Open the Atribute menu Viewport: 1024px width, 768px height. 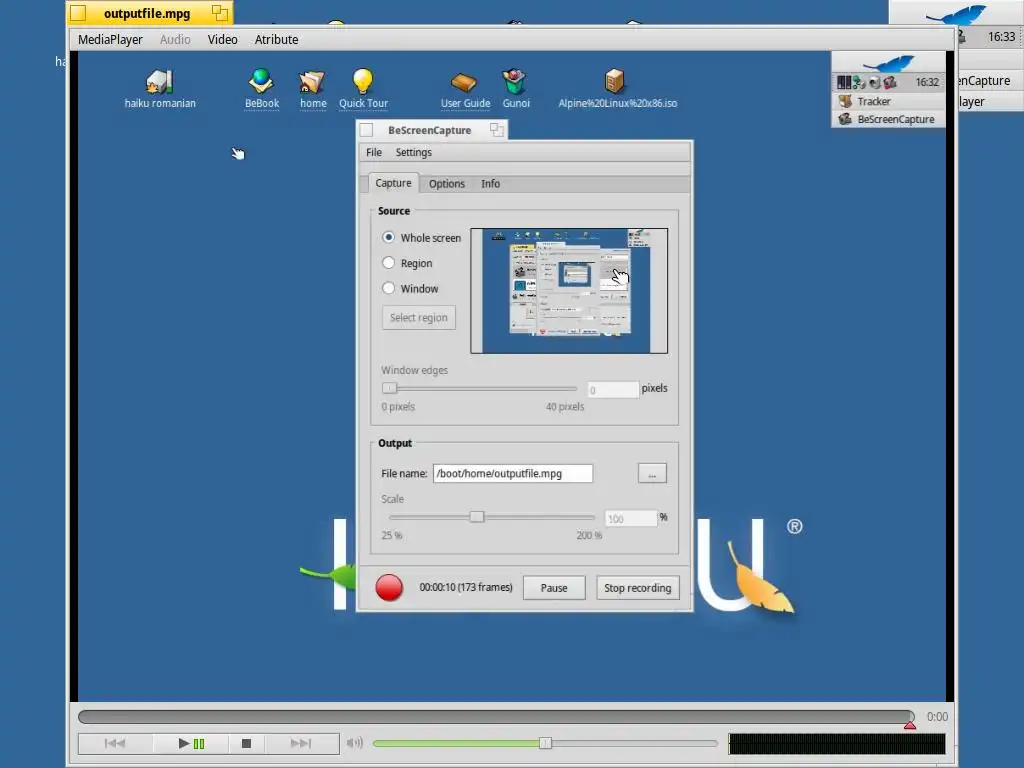tap(276, 39)
